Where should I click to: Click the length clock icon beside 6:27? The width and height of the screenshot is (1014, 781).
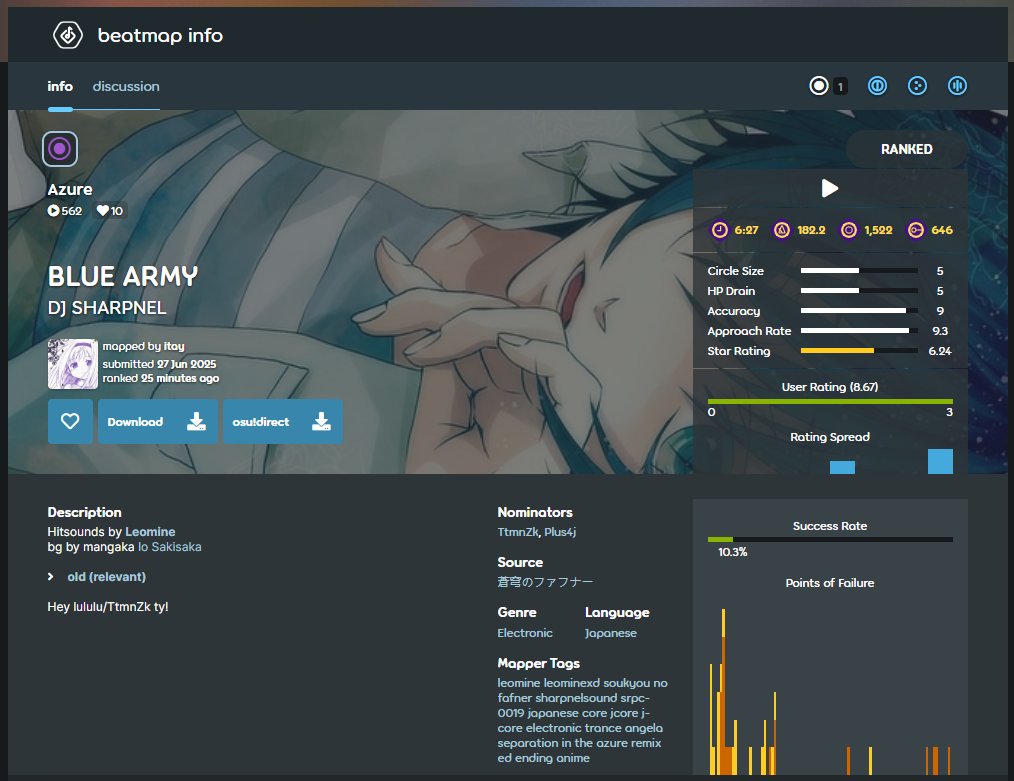coord(720,230)
